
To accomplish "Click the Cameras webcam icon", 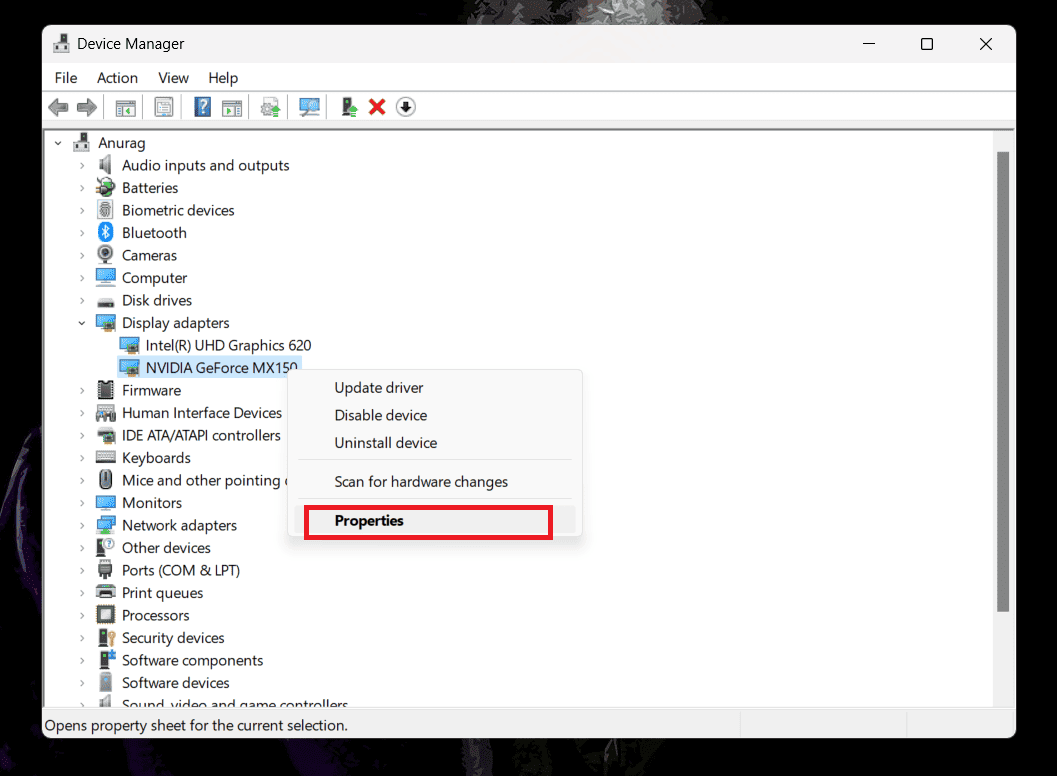I will tap(105, 255).
